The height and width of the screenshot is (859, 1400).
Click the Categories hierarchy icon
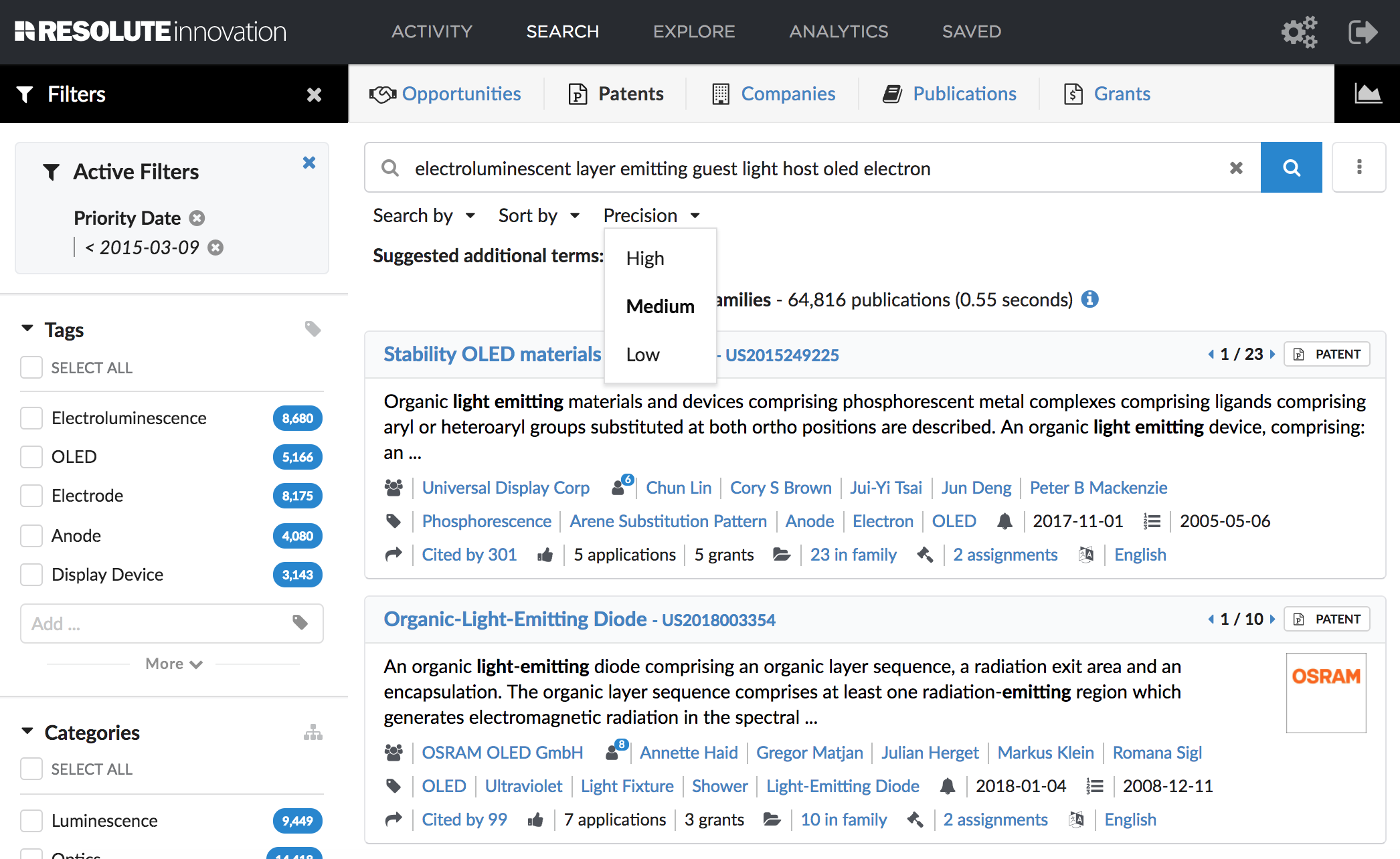click(x=313, y=733)
